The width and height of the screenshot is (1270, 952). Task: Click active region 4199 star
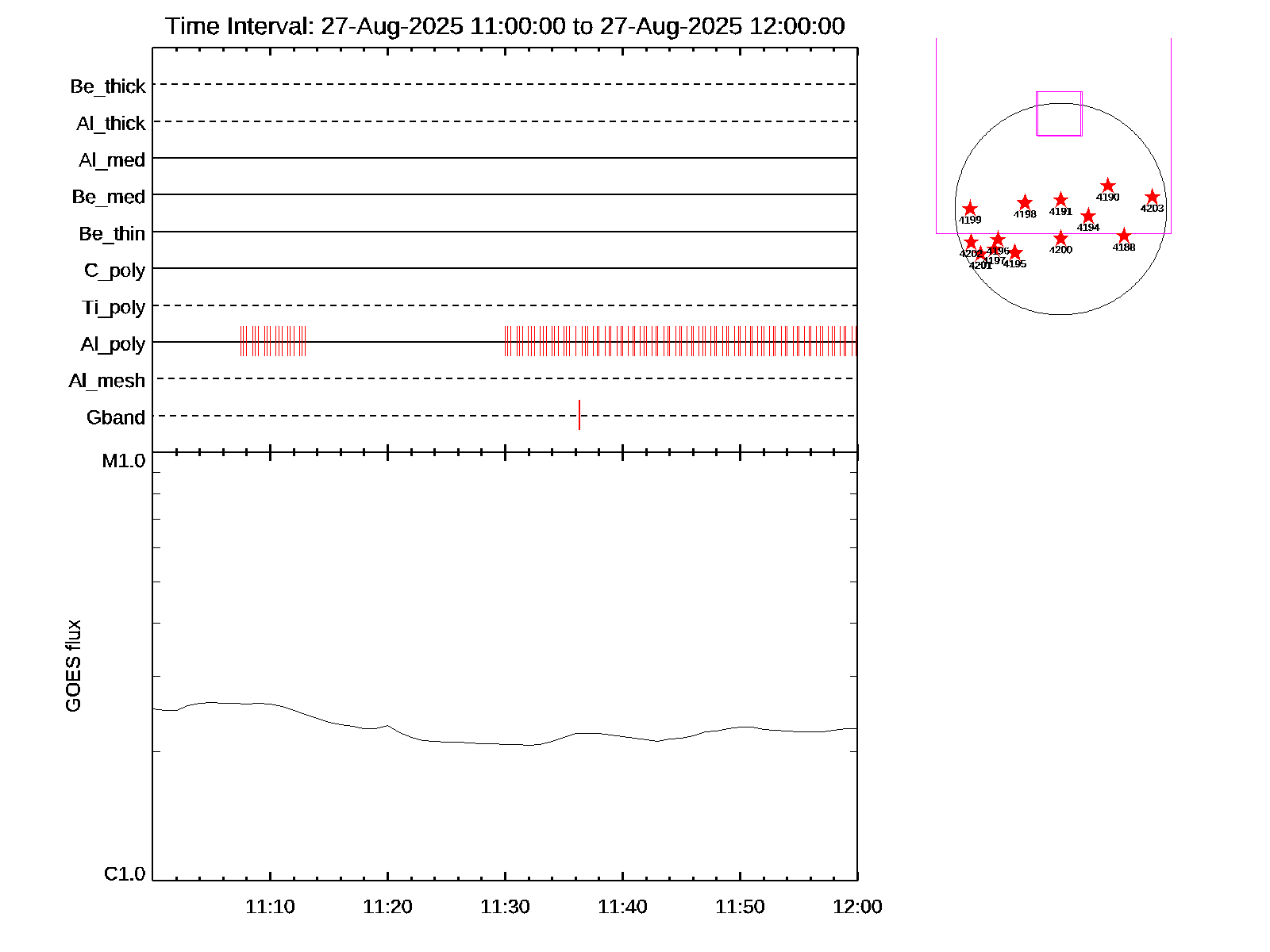(969, 209)
